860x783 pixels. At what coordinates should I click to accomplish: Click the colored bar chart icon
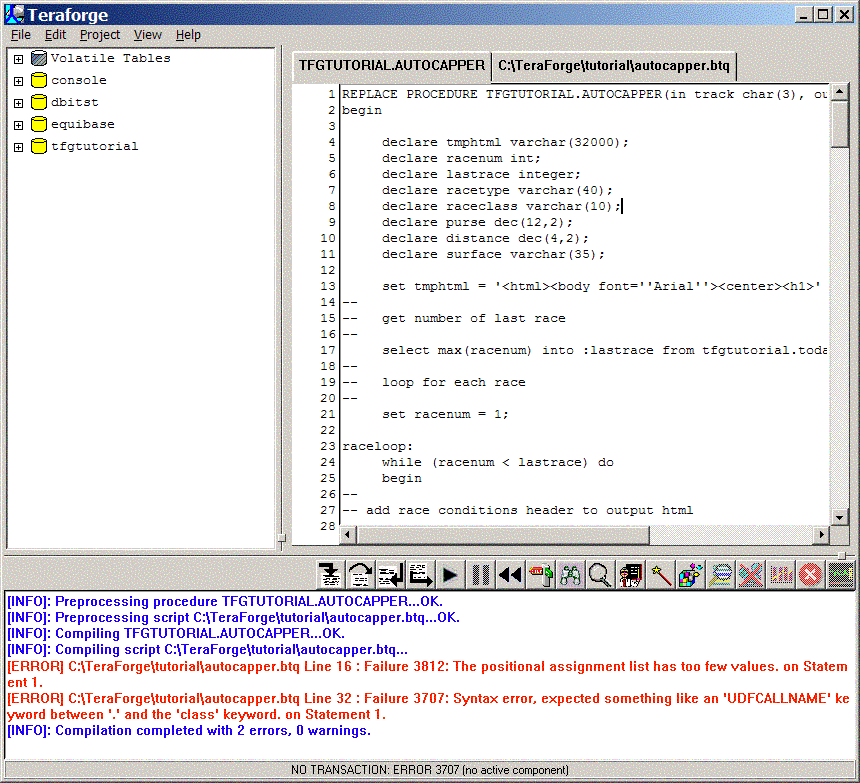pyautogui.click(x=780, y=575)
